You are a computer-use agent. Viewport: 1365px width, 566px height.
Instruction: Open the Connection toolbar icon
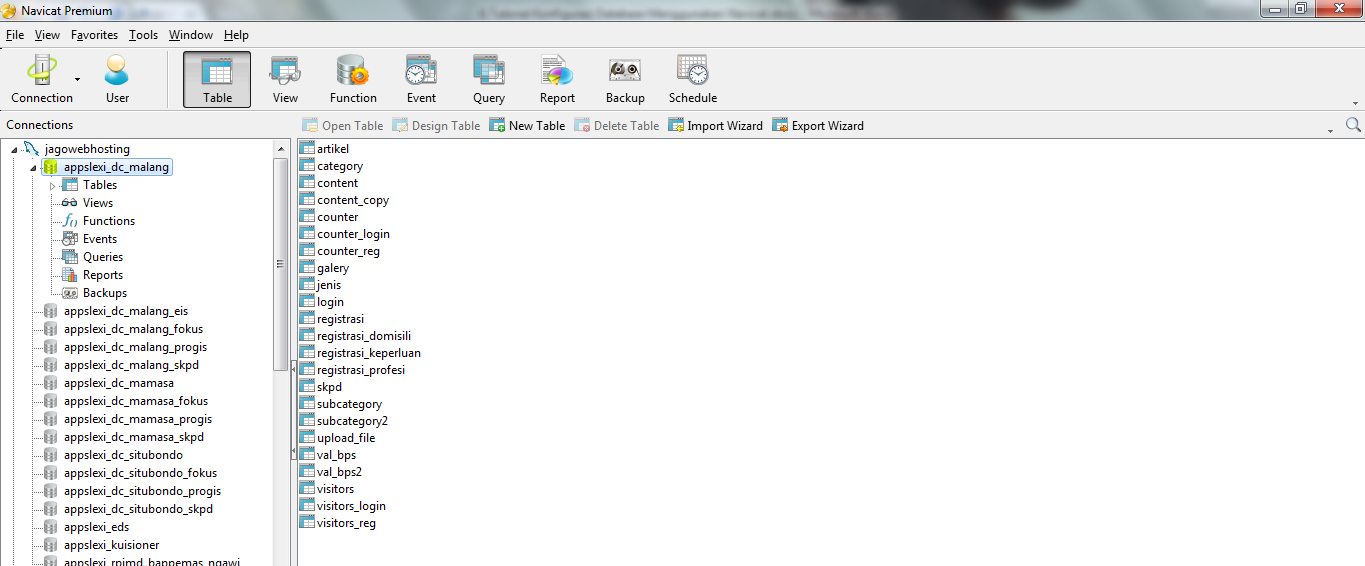coord(41,79)
